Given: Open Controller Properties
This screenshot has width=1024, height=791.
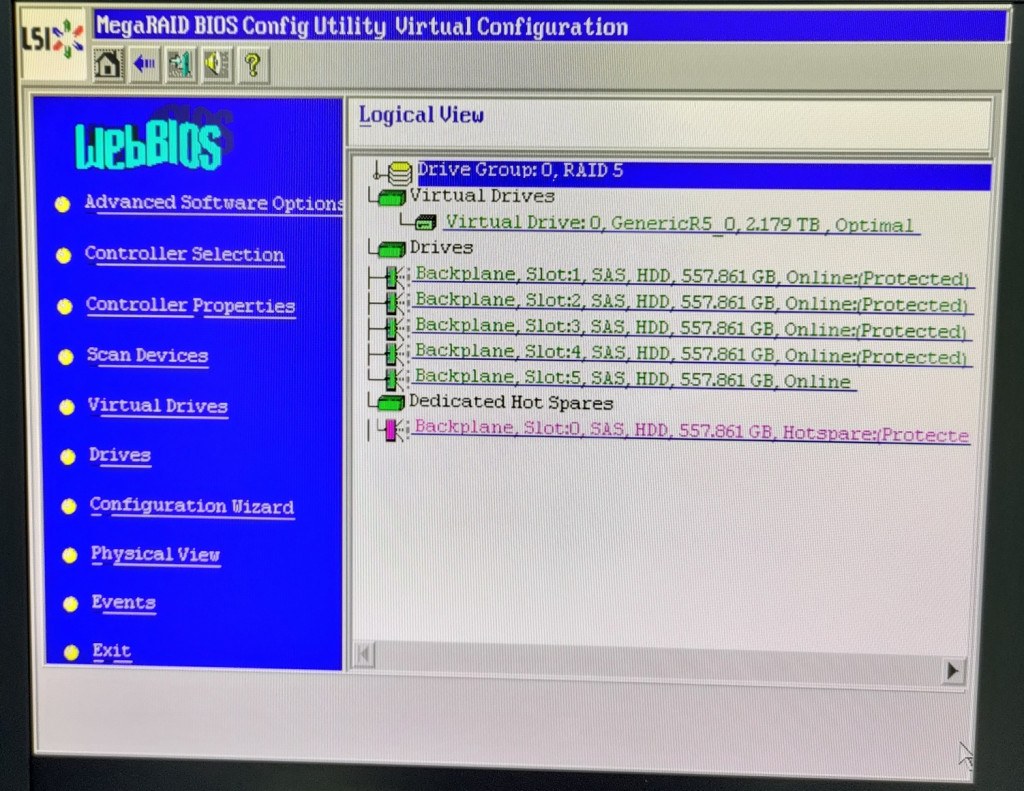Looking at the screenshot, I should click(x=191, y=306).
